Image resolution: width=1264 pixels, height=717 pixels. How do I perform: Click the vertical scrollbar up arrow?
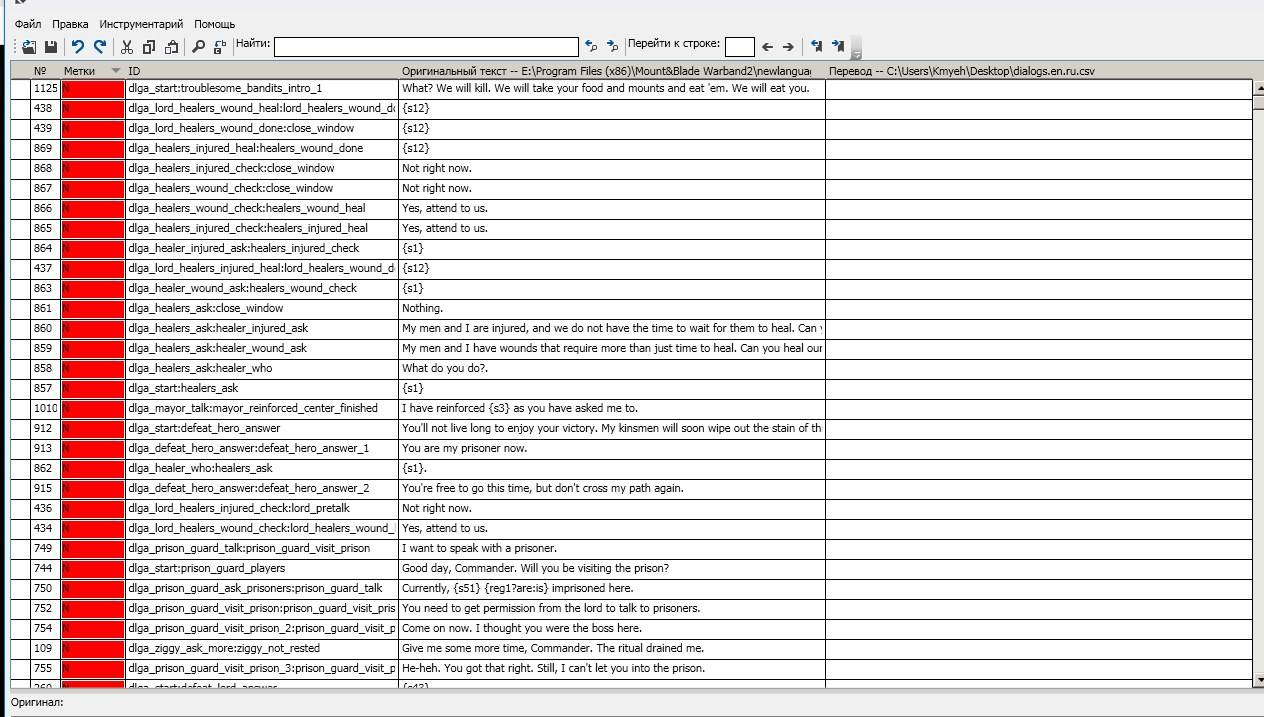pyautogui.click(x=1258, y=88)
